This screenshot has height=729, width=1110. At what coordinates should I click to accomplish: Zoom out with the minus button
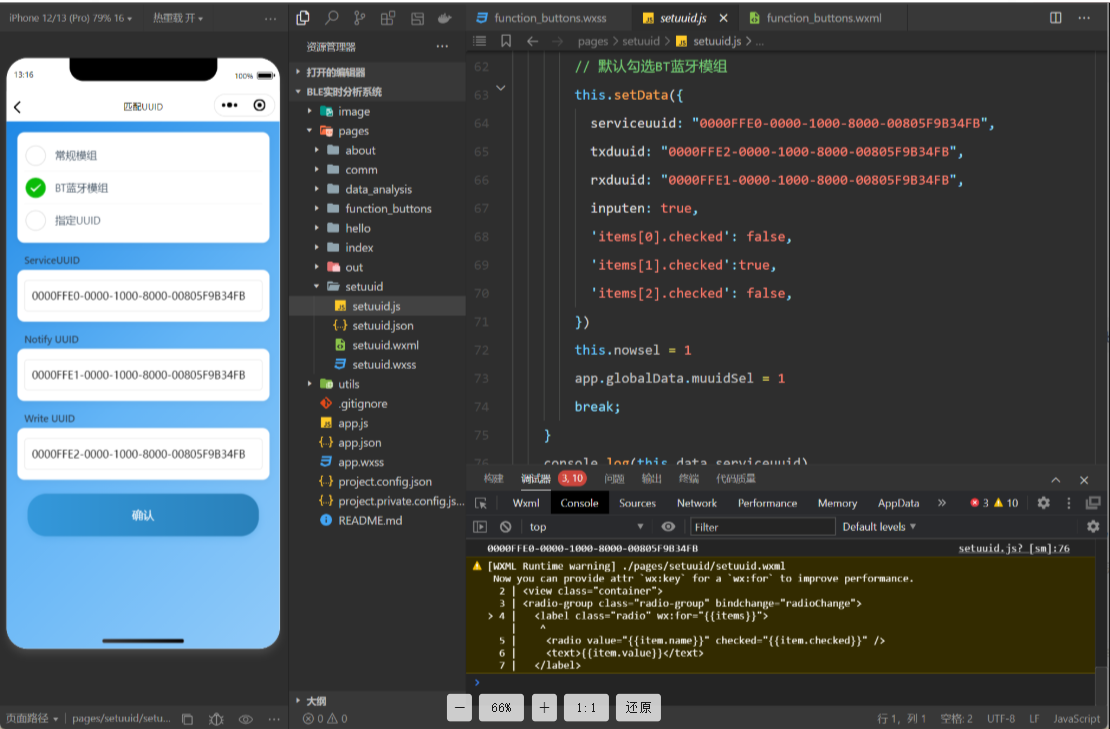coord(459,707)
